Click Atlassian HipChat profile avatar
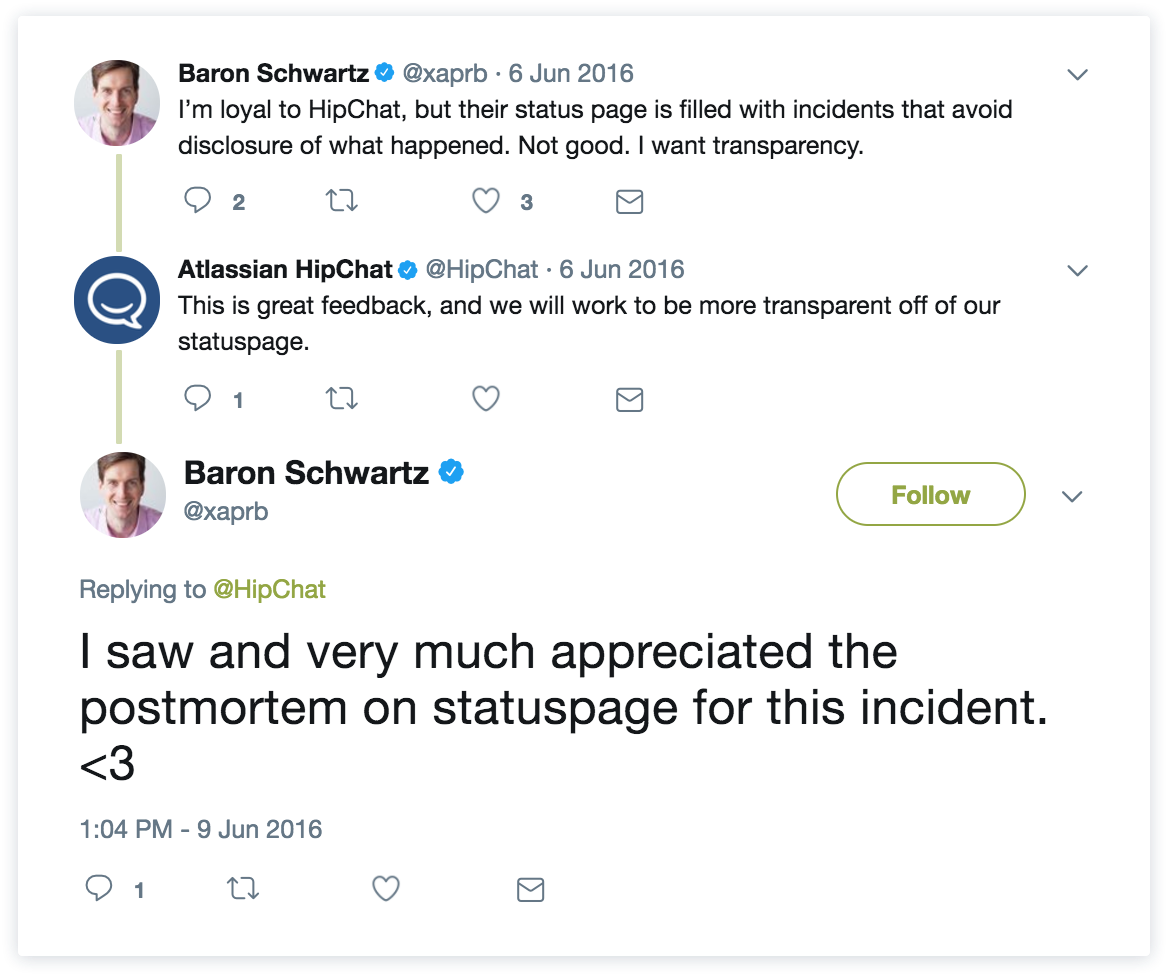1168x976 pixels. 117,298
